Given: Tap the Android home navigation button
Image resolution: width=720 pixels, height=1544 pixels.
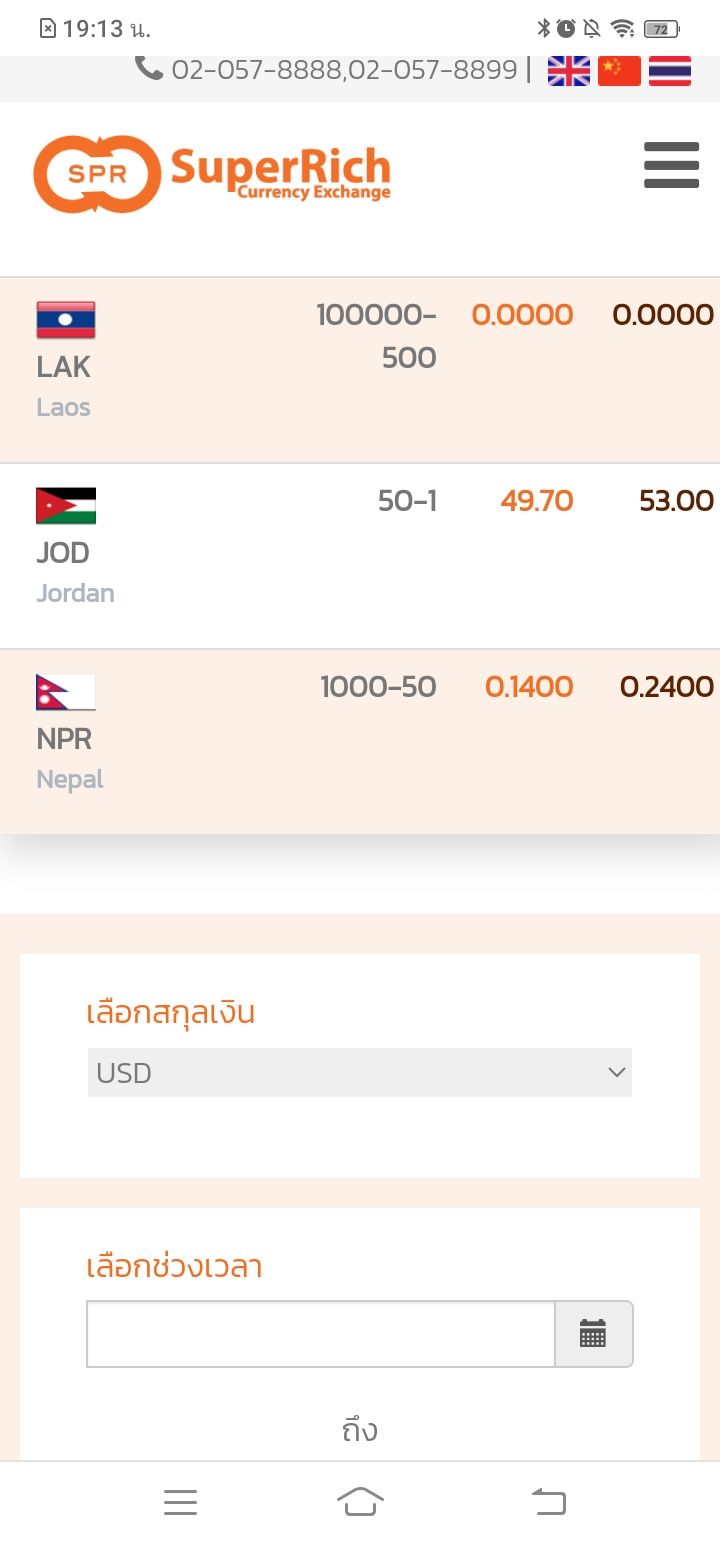Looking at the screenshot, I should 360,1501.
